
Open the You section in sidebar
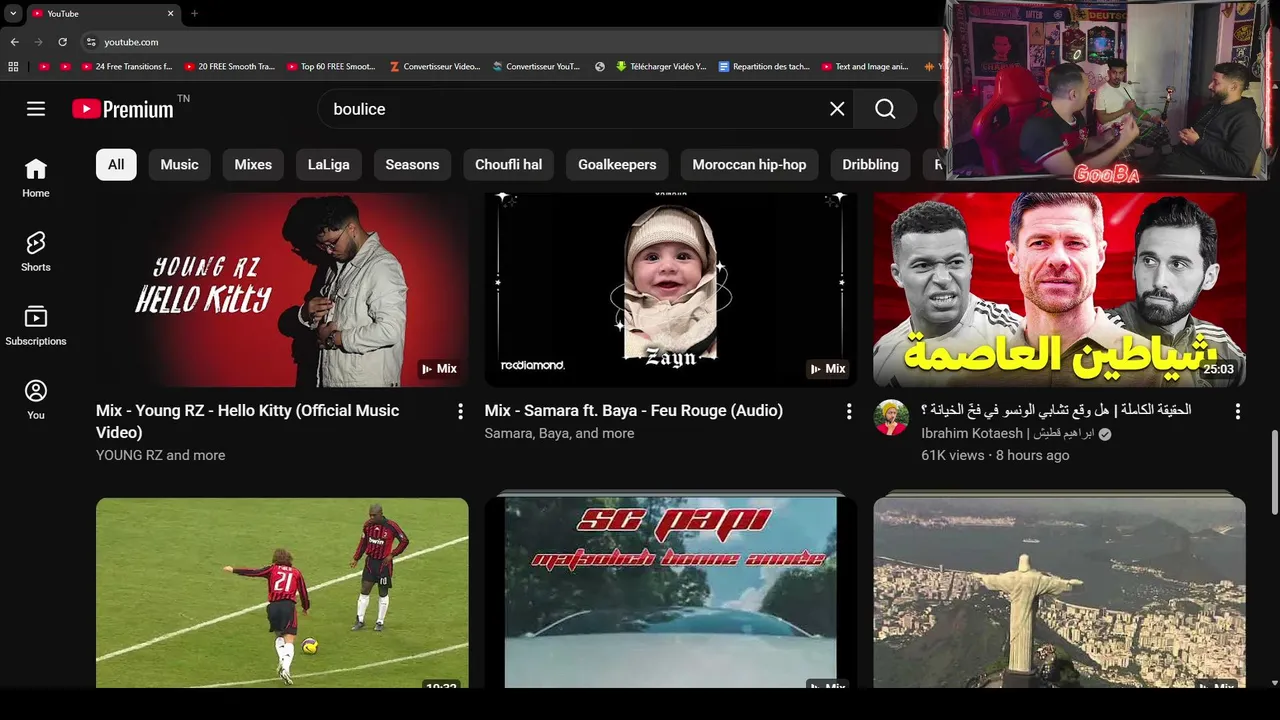point(36,401)
